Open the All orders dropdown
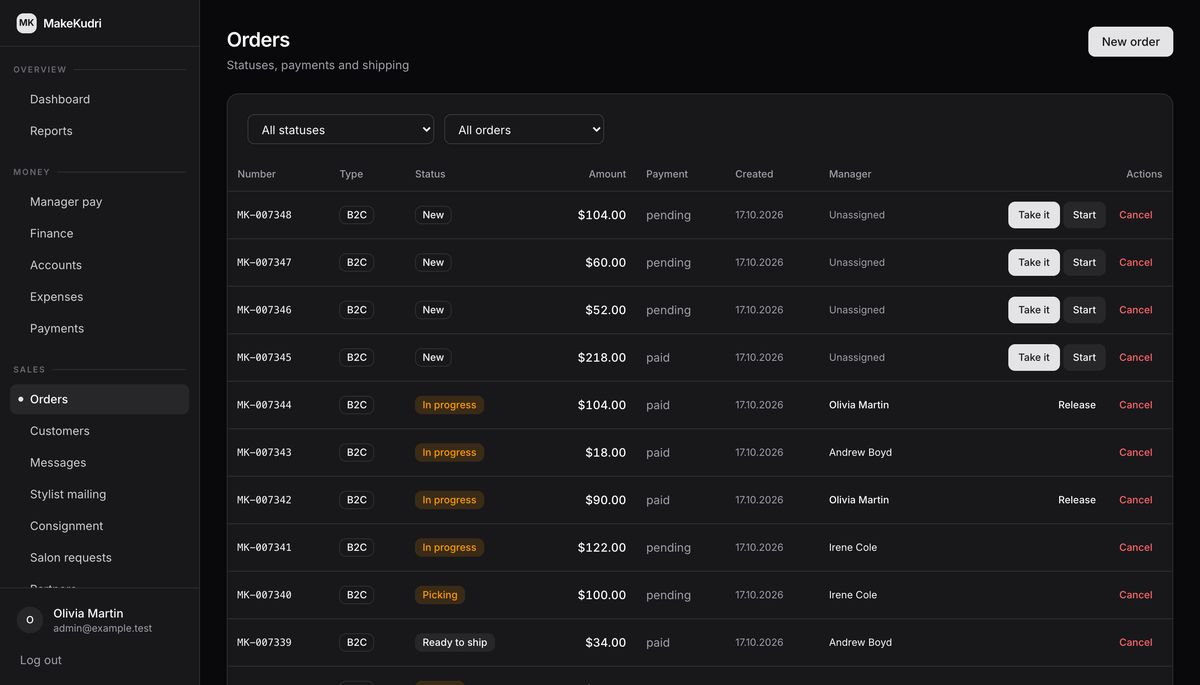 524,129
